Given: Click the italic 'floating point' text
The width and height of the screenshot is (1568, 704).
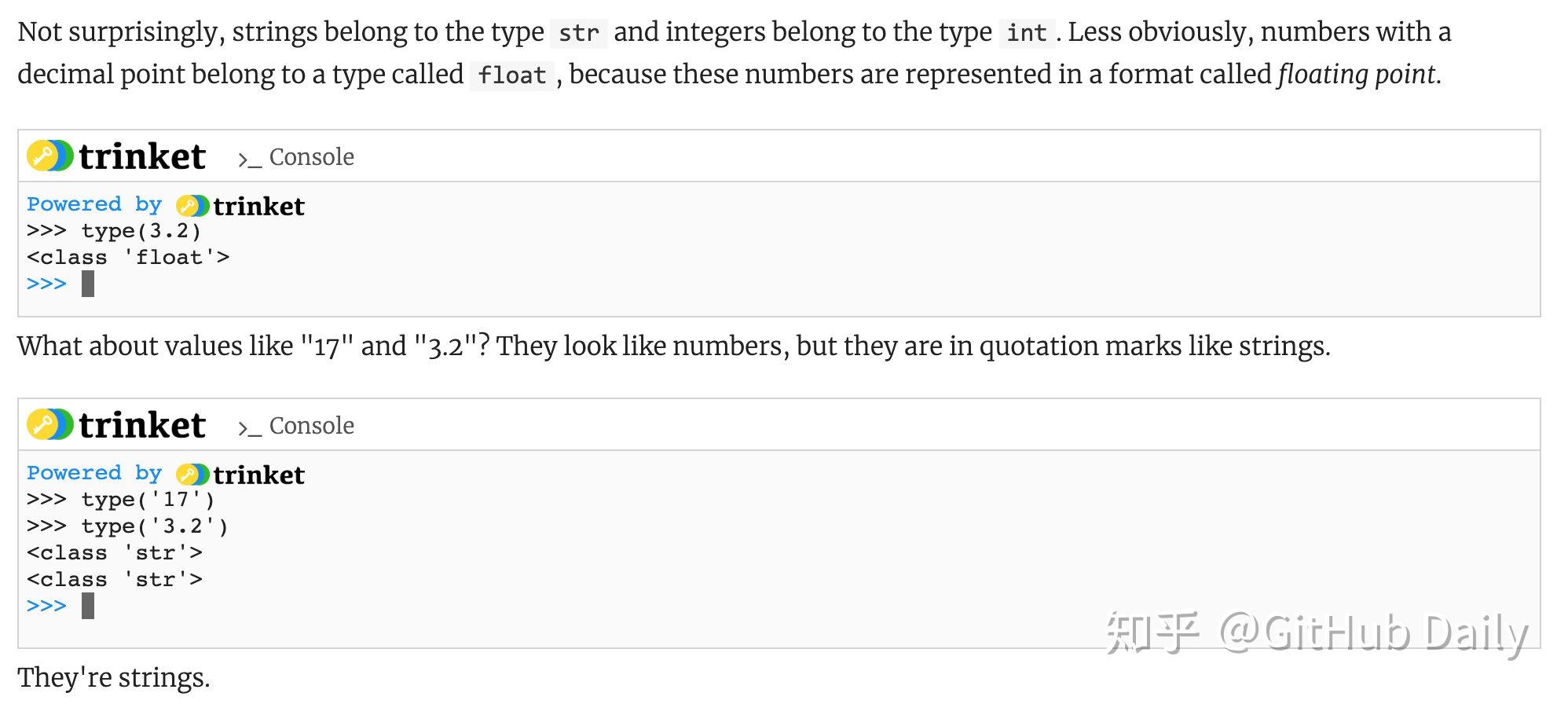Looking at the screenshot, I should coord(1358,74).
